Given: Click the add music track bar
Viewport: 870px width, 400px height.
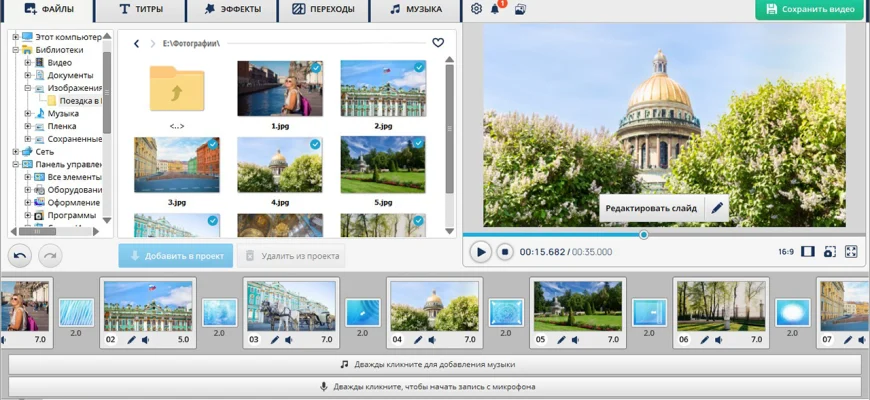Looking at the screenshot, I should (x=434, y=364).
